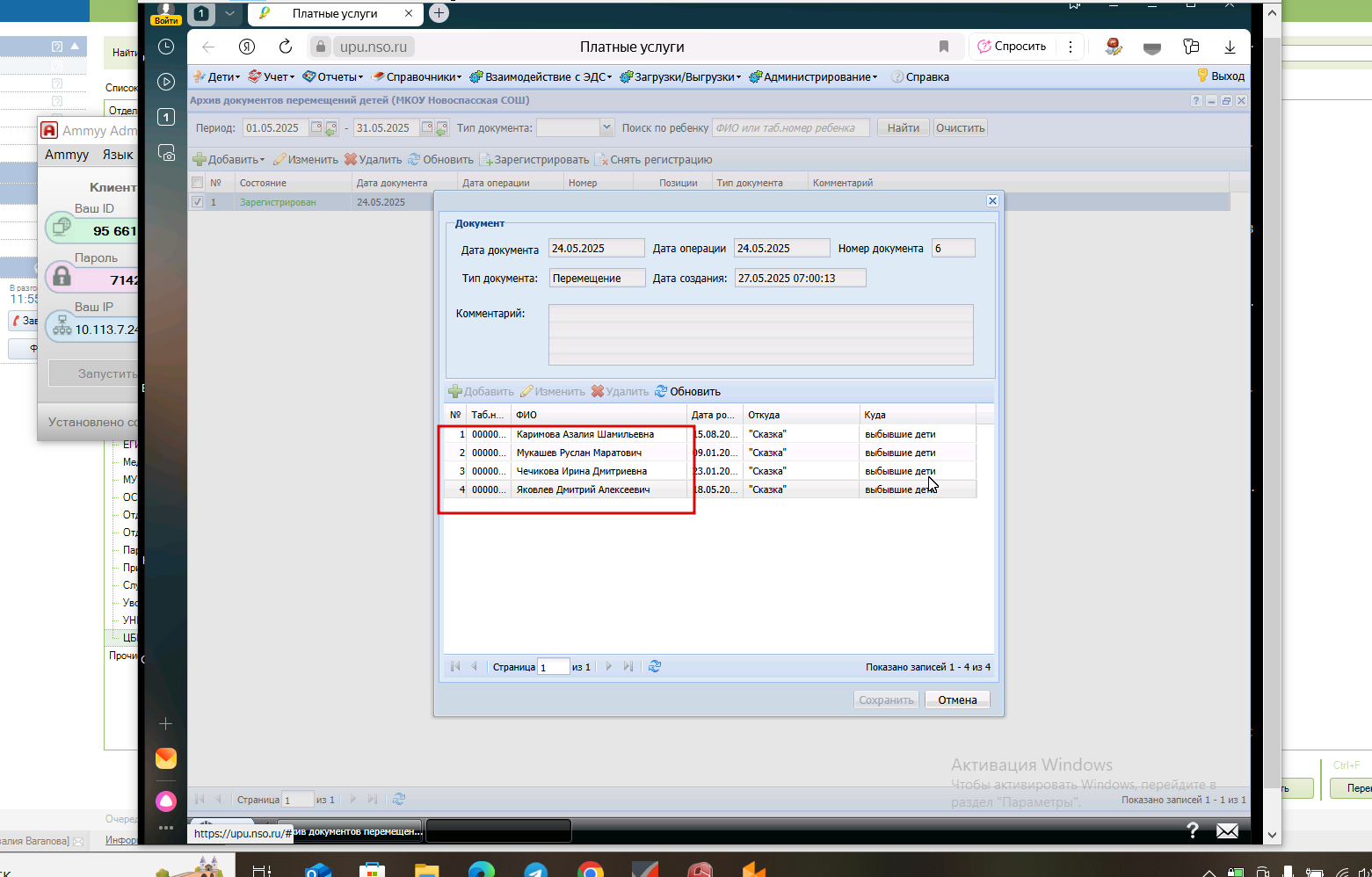This screenshot has height=877, width=1372.
Task: Select the row Чечикова Ирина Дмитриевна
Action: coord(710,471)
